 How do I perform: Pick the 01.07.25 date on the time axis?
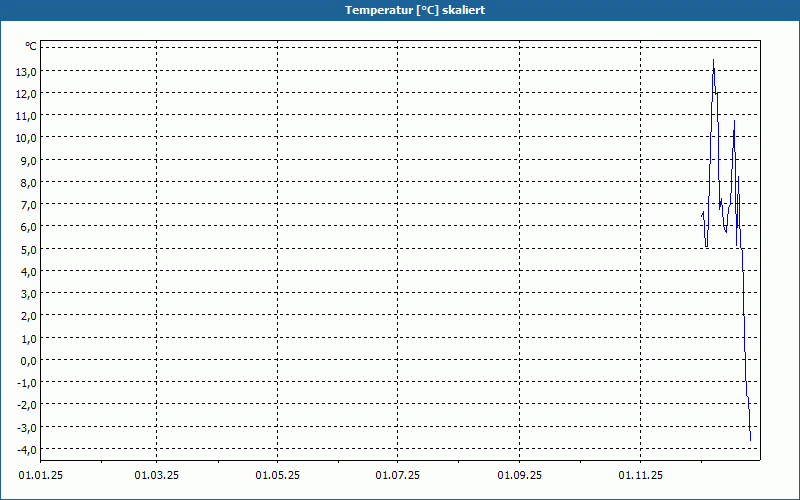398,473
